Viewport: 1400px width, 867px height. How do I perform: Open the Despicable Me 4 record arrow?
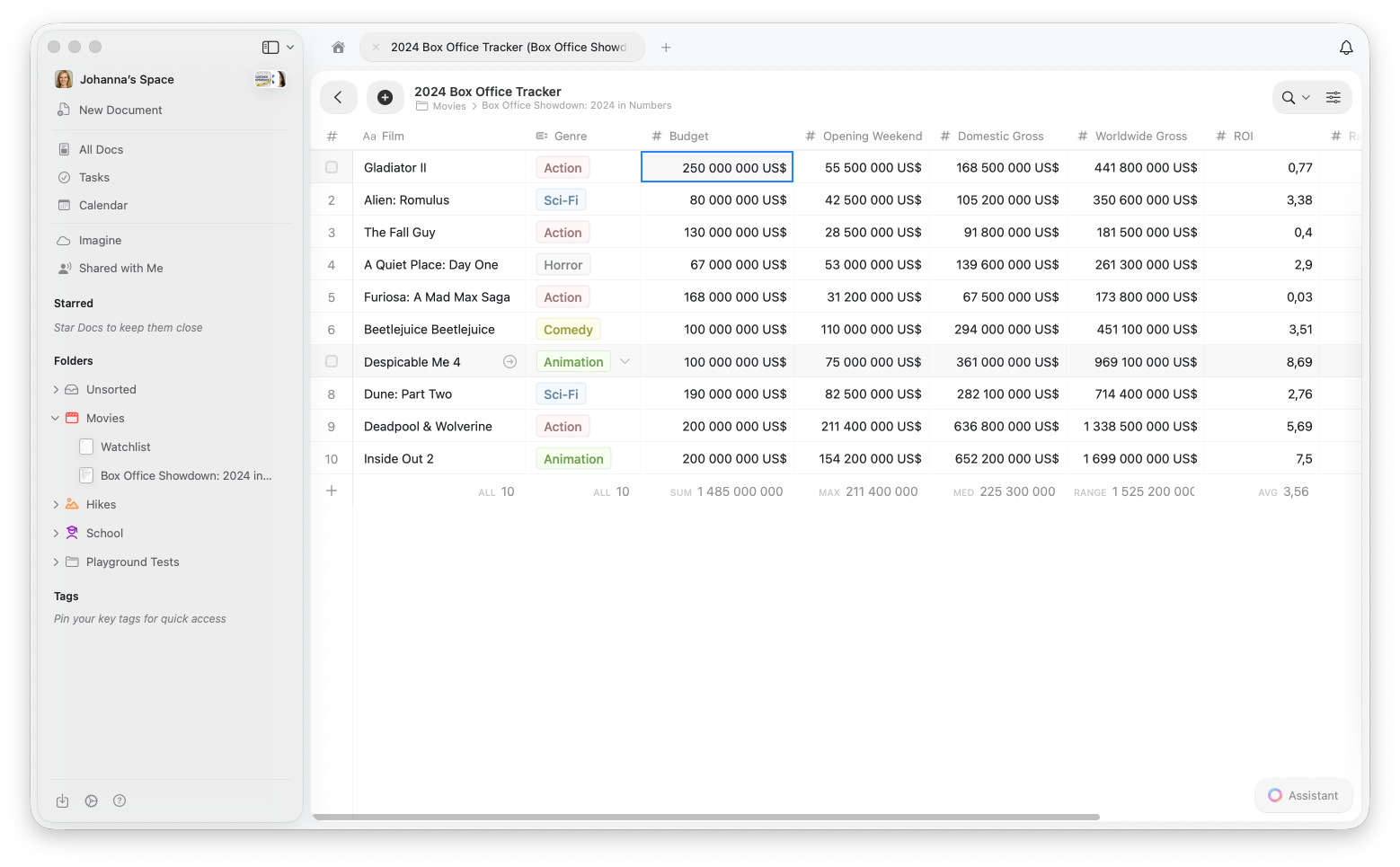509,361
